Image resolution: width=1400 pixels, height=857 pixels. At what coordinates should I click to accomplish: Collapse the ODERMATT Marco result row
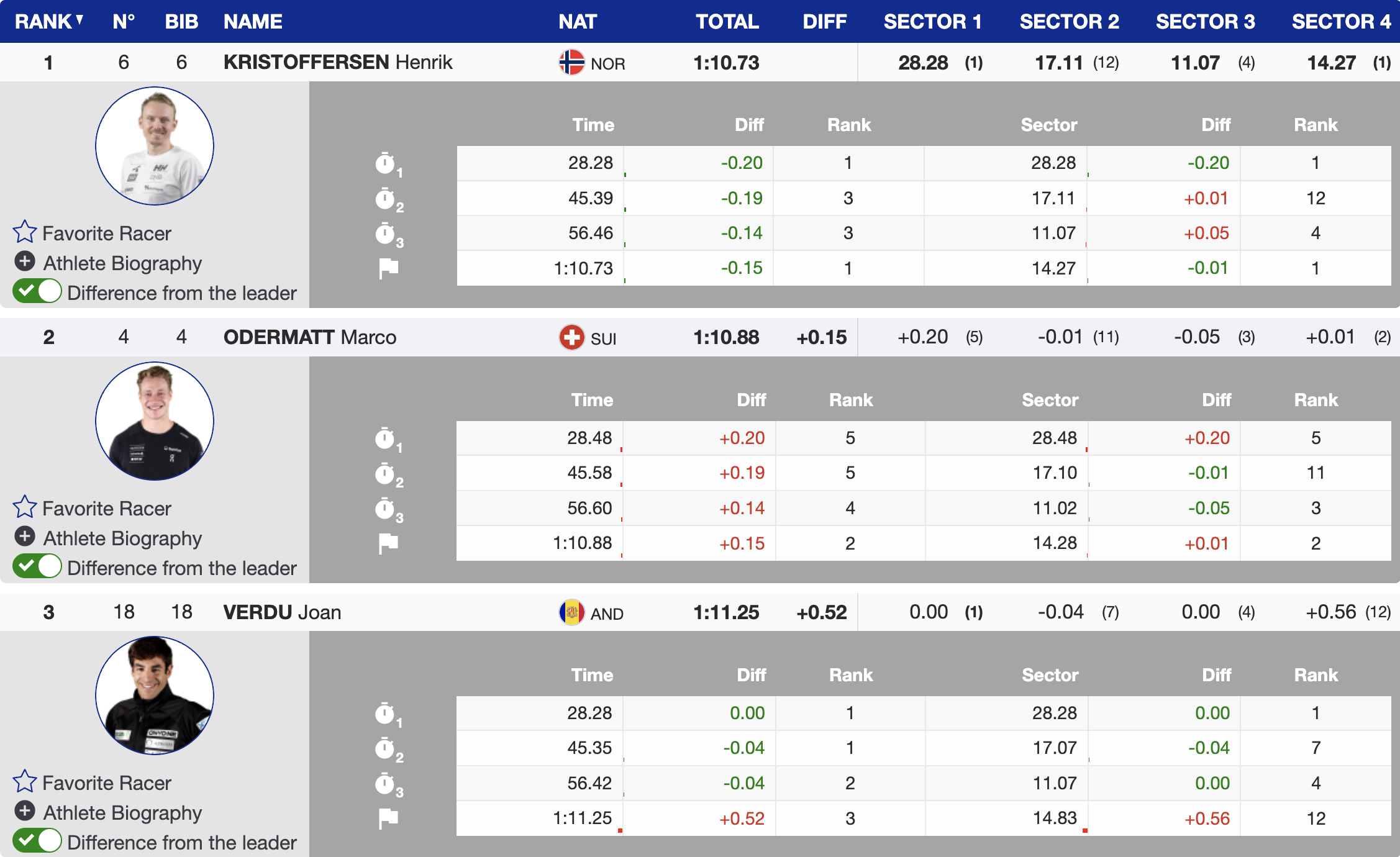click(x=309, y=337)
